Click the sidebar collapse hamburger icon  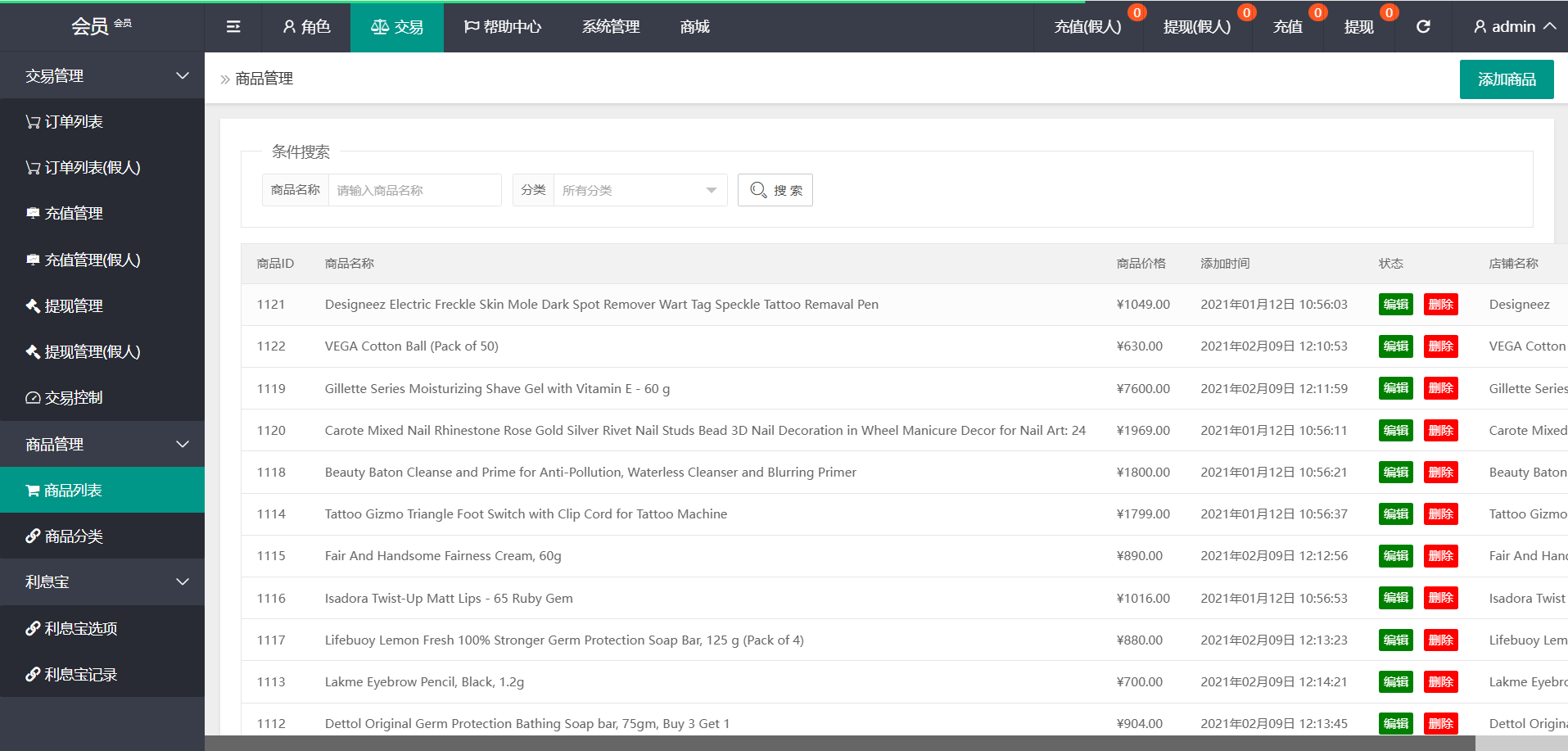click(233, 27)
